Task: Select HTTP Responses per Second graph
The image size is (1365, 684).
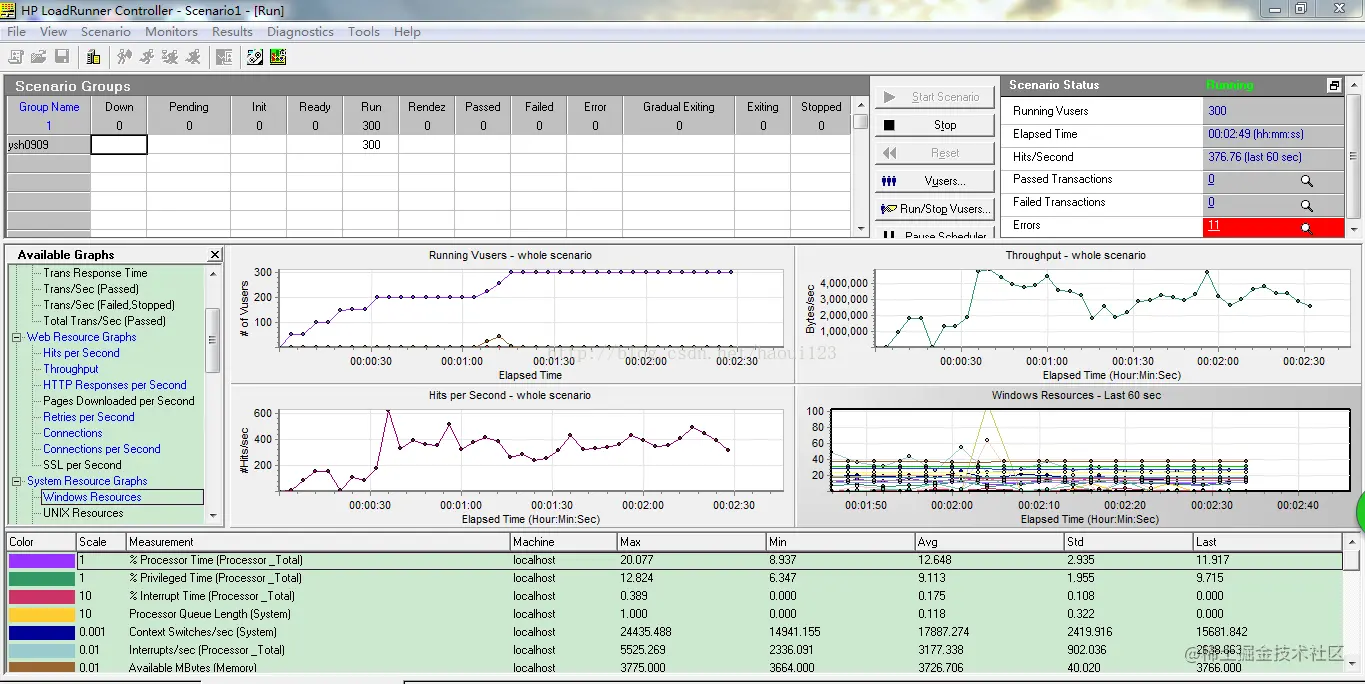Action: point(114,385)
